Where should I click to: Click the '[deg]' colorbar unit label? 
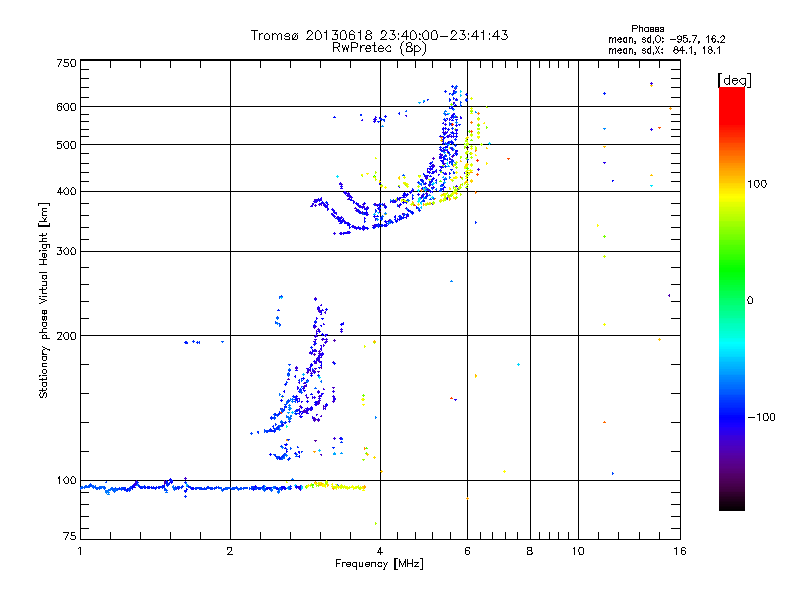click(734, 80)
